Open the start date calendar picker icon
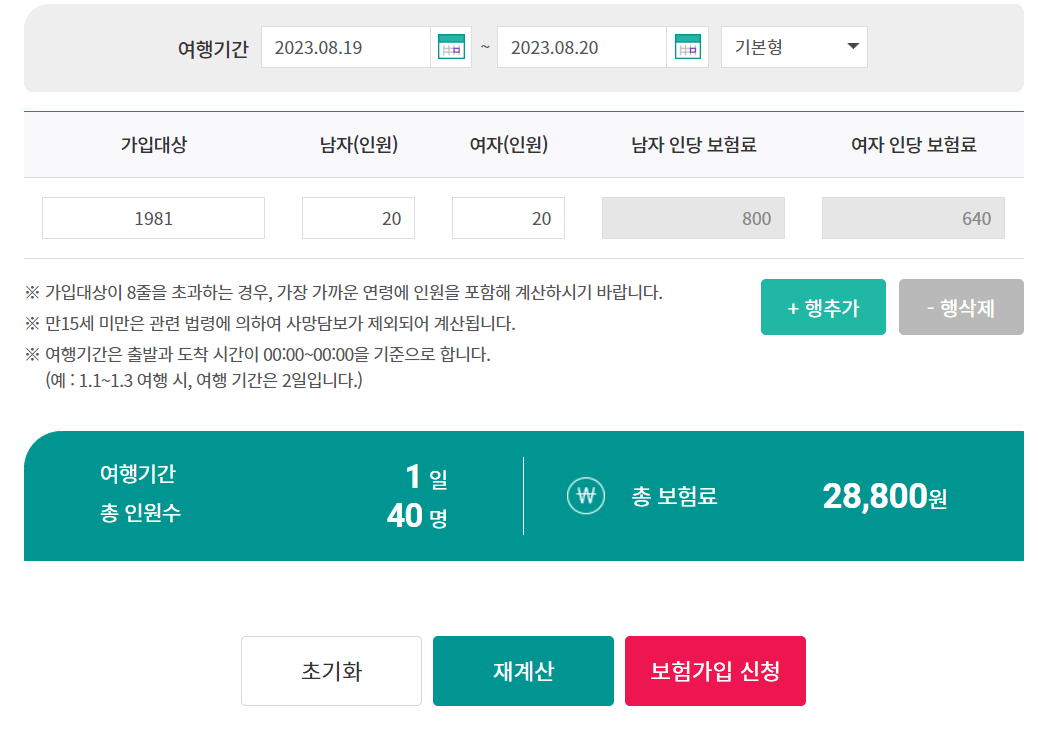This screenshot has height=730, width=1055. pos(449,46)
